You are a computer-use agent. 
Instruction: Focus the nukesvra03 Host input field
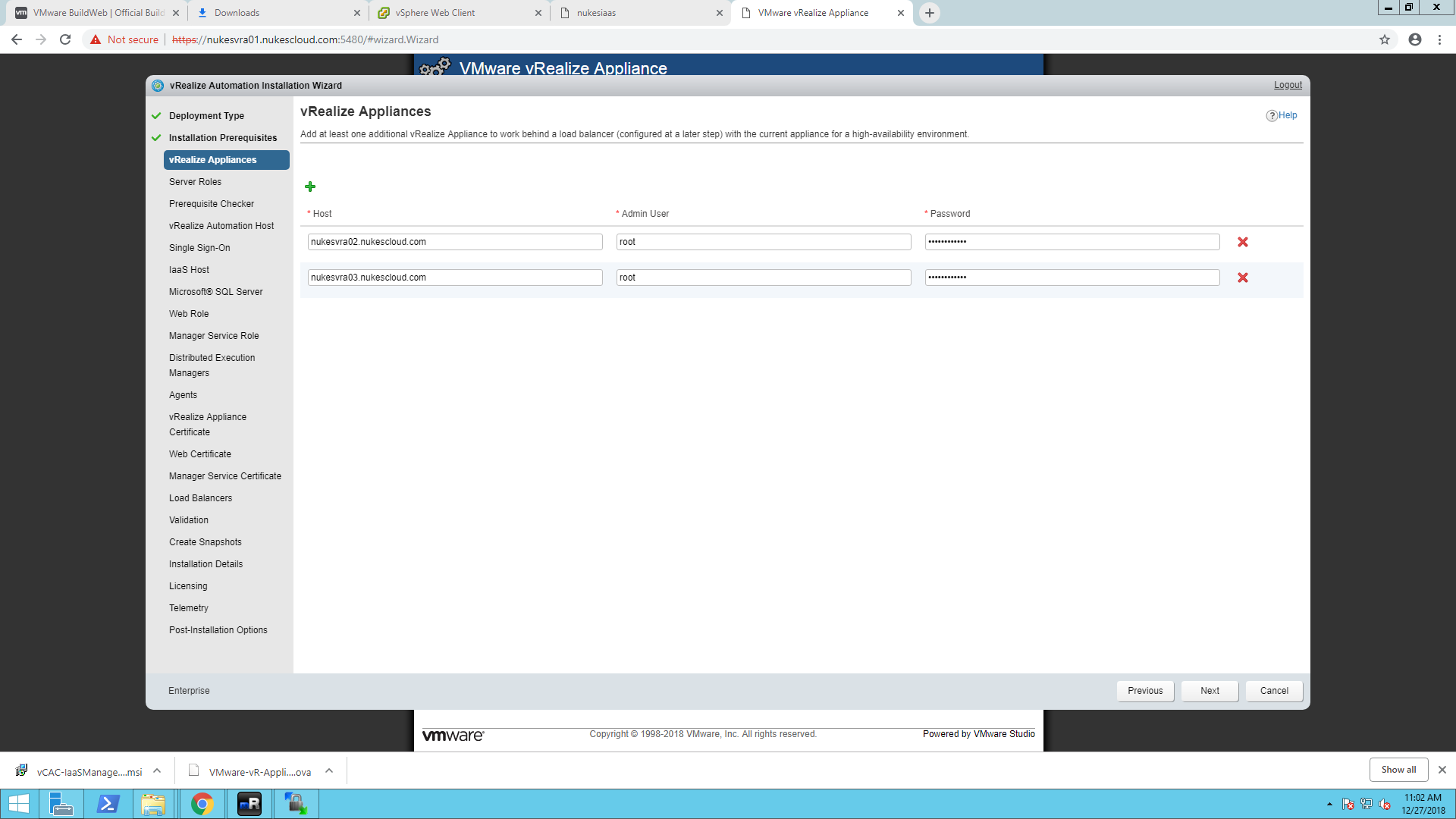[x=455, y=278]
